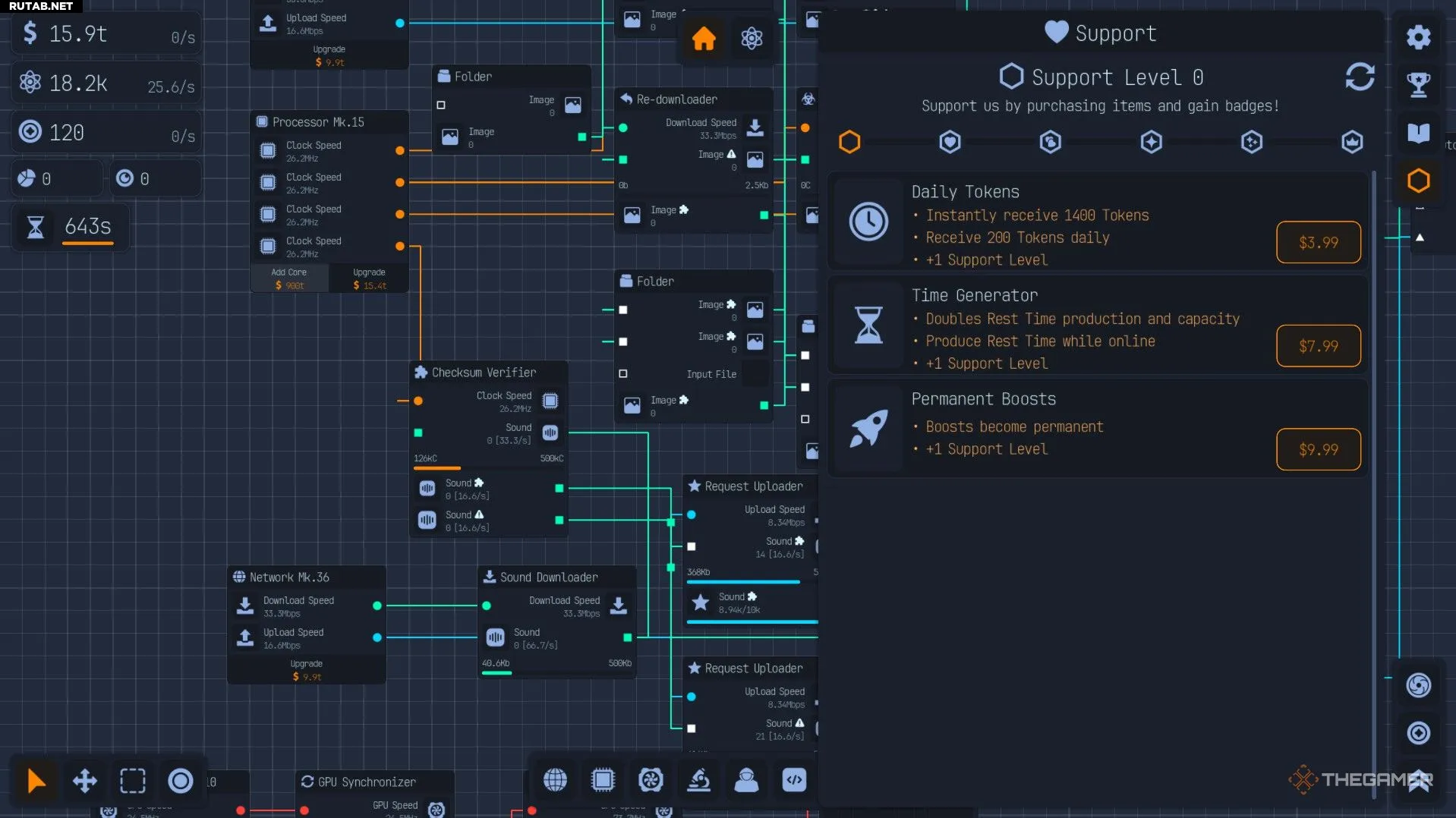Image resolution: width=1456 pixels, height=818 pixels.
Task: Expand the double chevron at bottom right
Action: (x=1418, y=782)
